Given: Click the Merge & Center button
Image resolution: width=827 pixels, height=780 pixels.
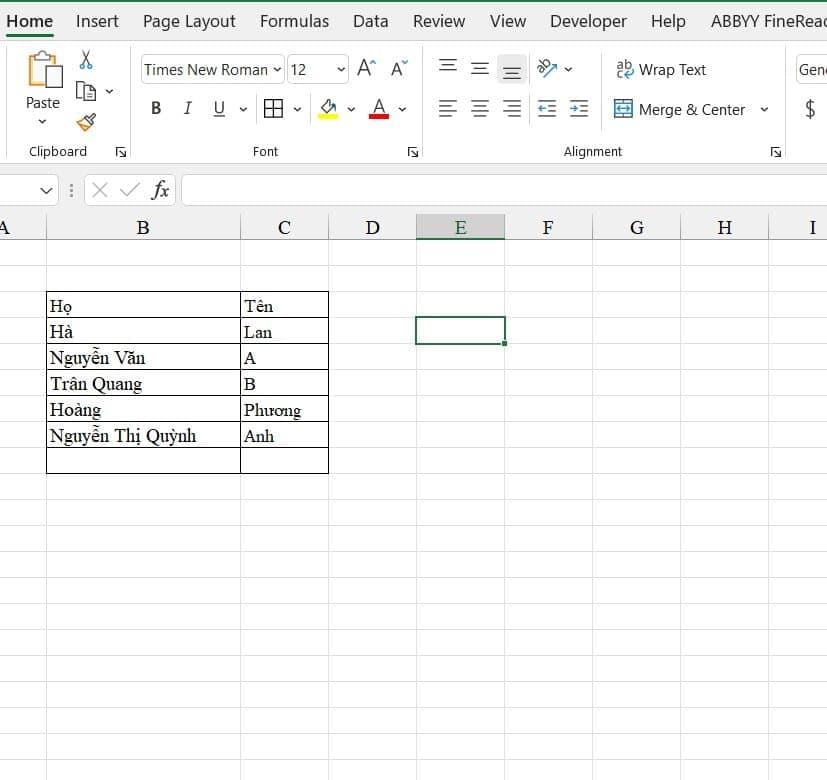Looking at the screenshot, I should [x=680, y=109].
